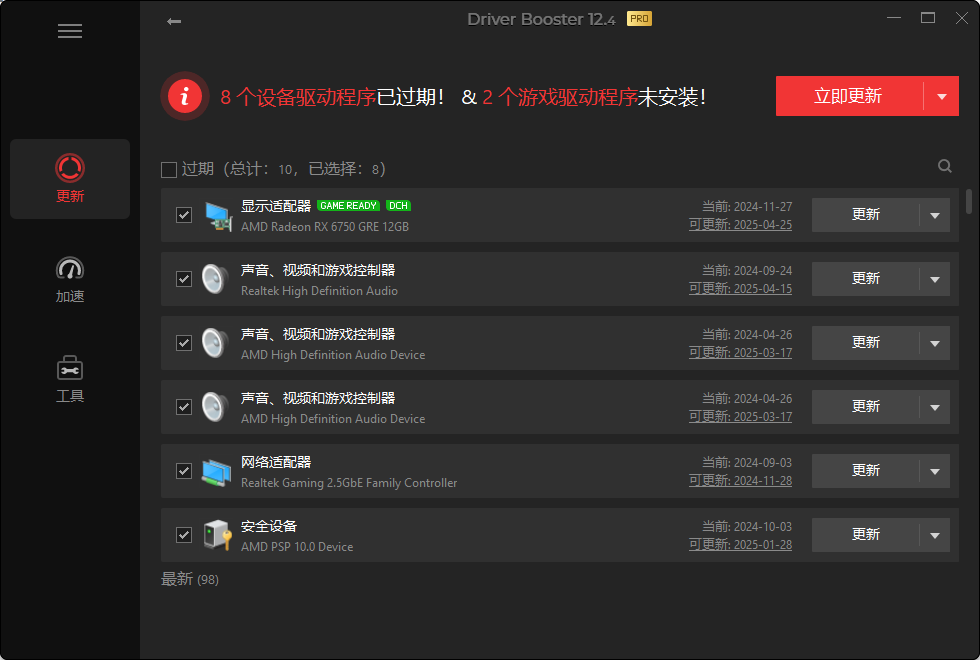The image size is (980, 660).
Task: Click the red info icon beside warning text
Action: click(185, 97)
